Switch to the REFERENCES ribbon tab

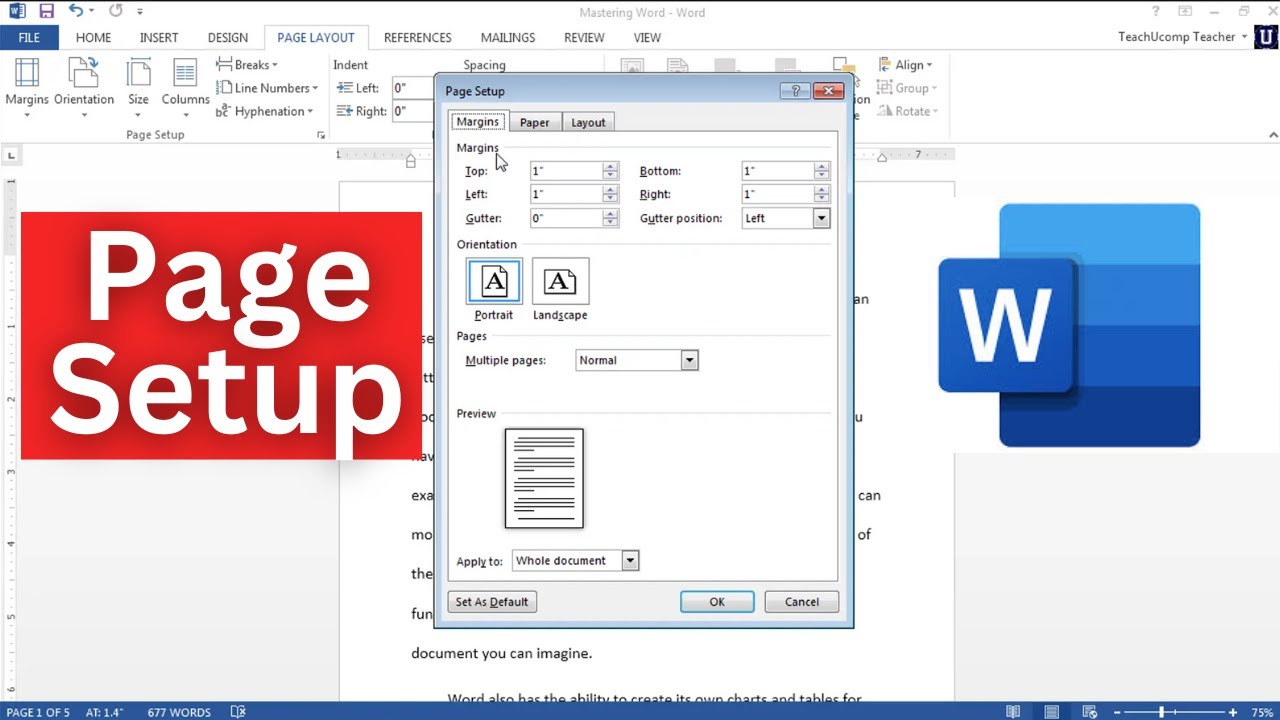point(418,38)
